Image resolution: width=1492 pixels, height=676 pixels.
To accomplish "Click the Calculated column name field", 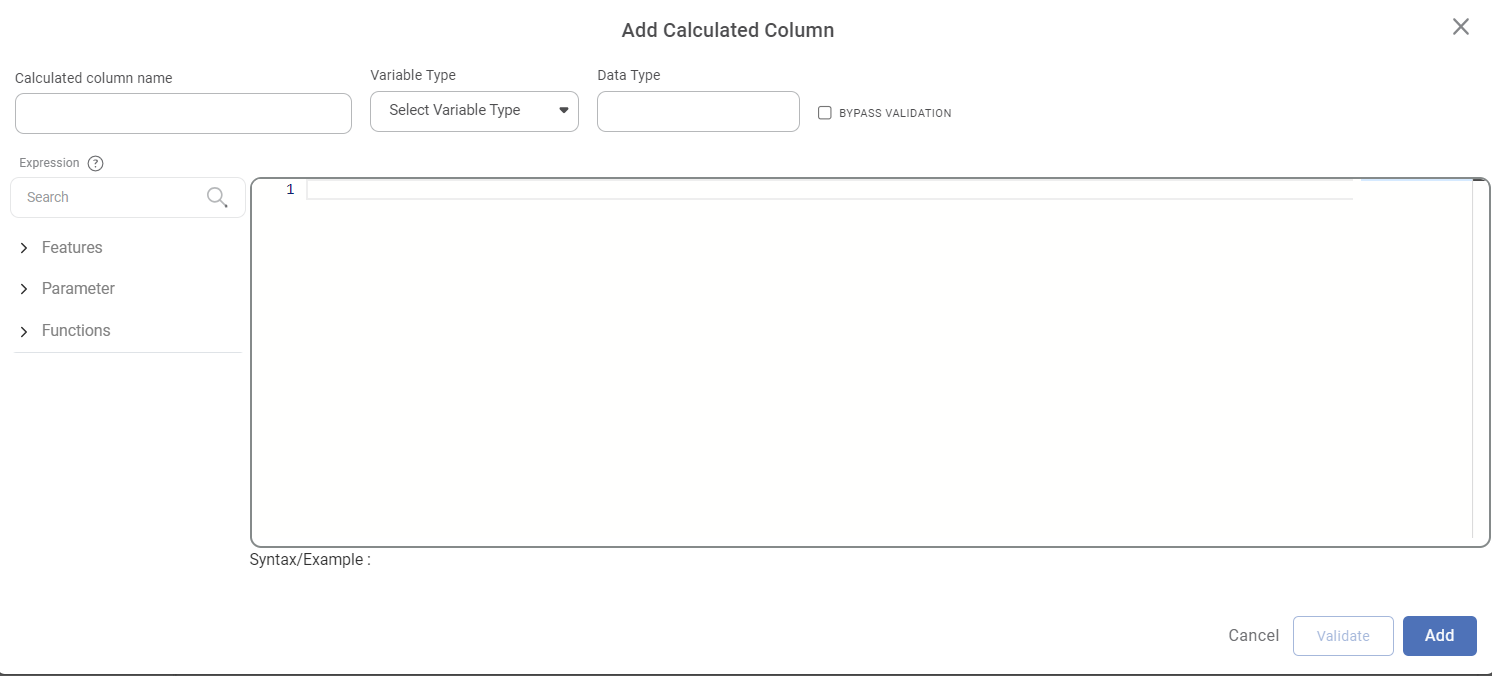I will pyautogui.click(x=183, y=113).
